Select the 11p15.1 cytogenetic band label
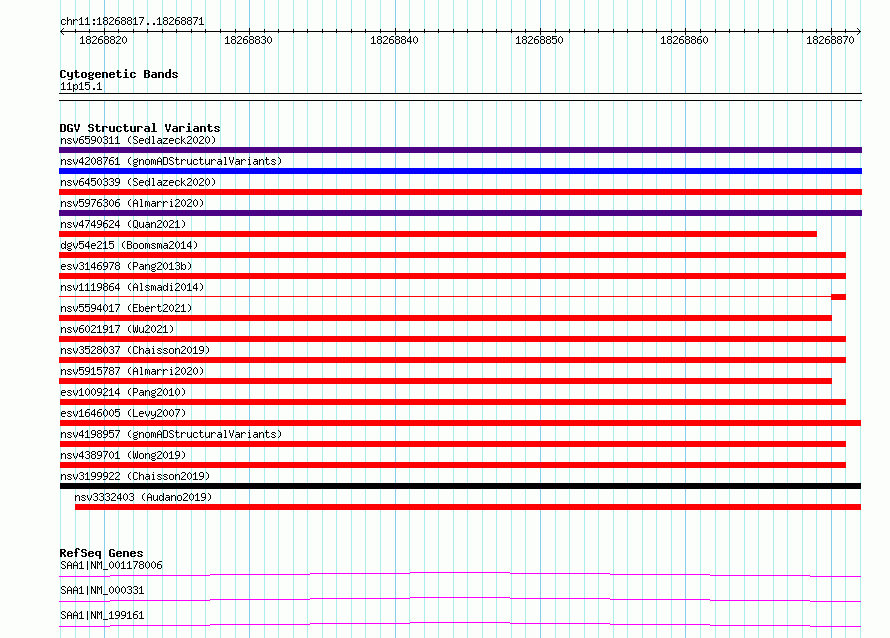The width and height of the screenshot is (890, 638). (x=81, y=86)
